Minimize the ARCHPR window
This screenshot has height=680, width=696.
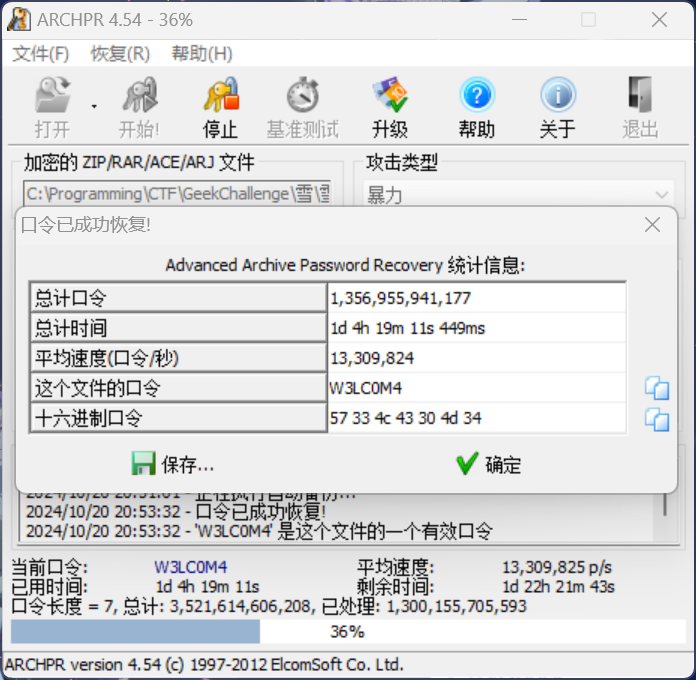click(x=519, y=20)
